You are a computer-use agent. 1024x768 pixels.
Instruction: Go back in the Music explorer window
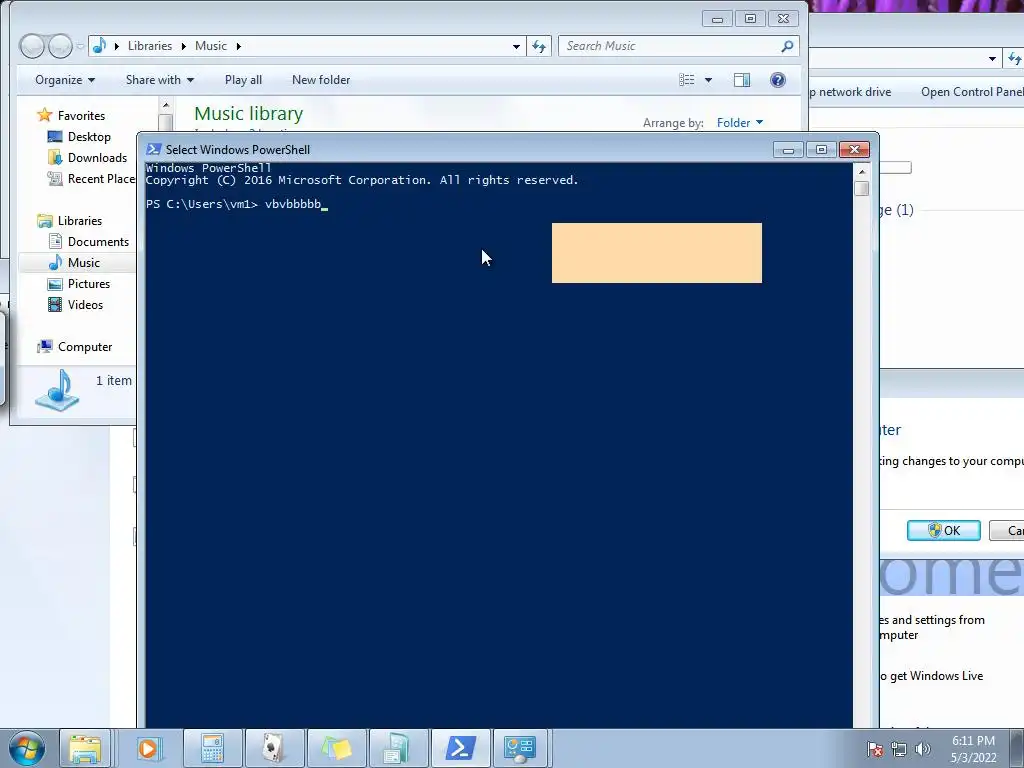tap(31, 46)
